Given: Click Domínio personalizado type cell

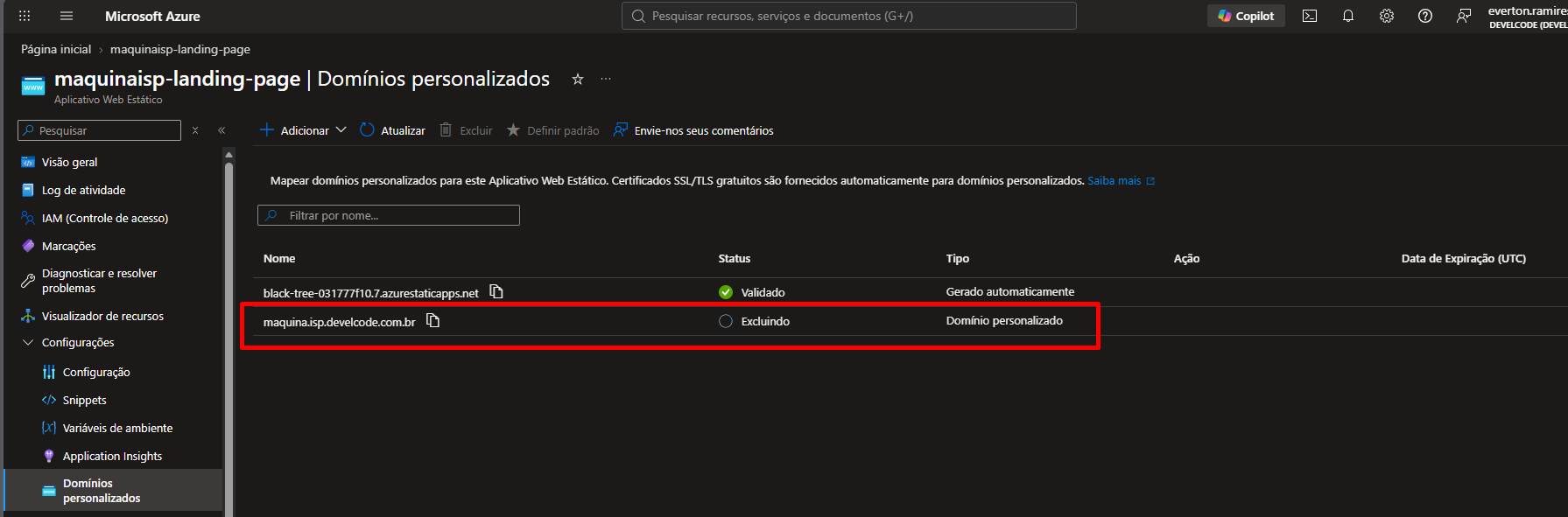Looking at the screenshot, I should pos(1004,320).
